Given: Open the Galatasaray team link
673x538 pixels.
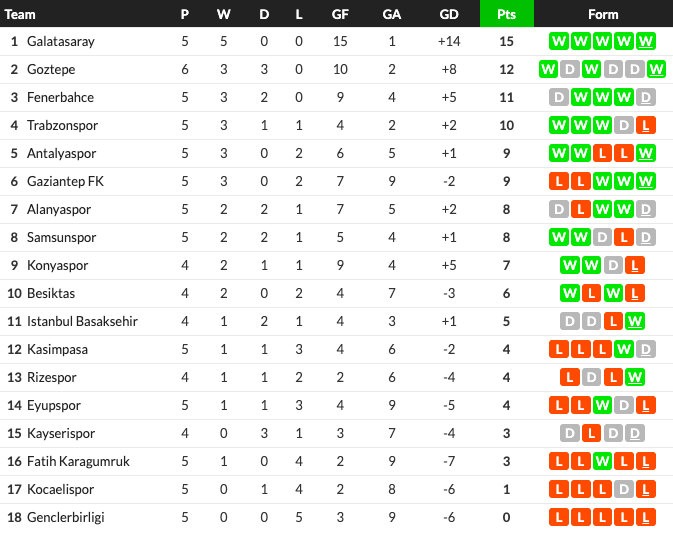Looking at the screenshot, I should 61,41.
